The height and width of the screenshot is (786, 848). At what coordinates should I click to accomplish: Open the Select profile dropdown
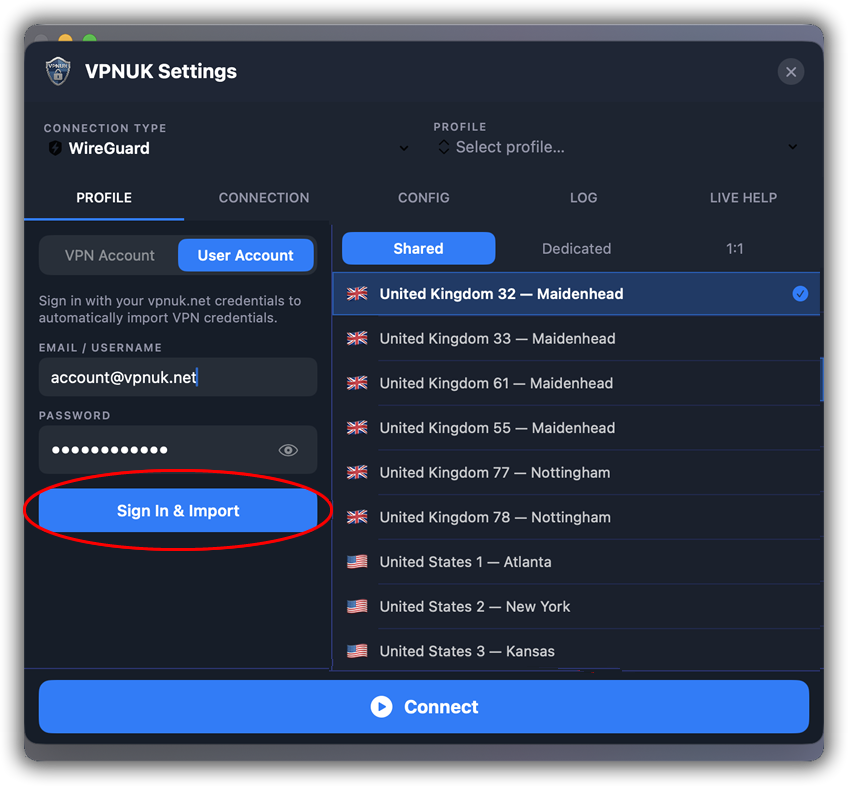click(x=617, y=147)
